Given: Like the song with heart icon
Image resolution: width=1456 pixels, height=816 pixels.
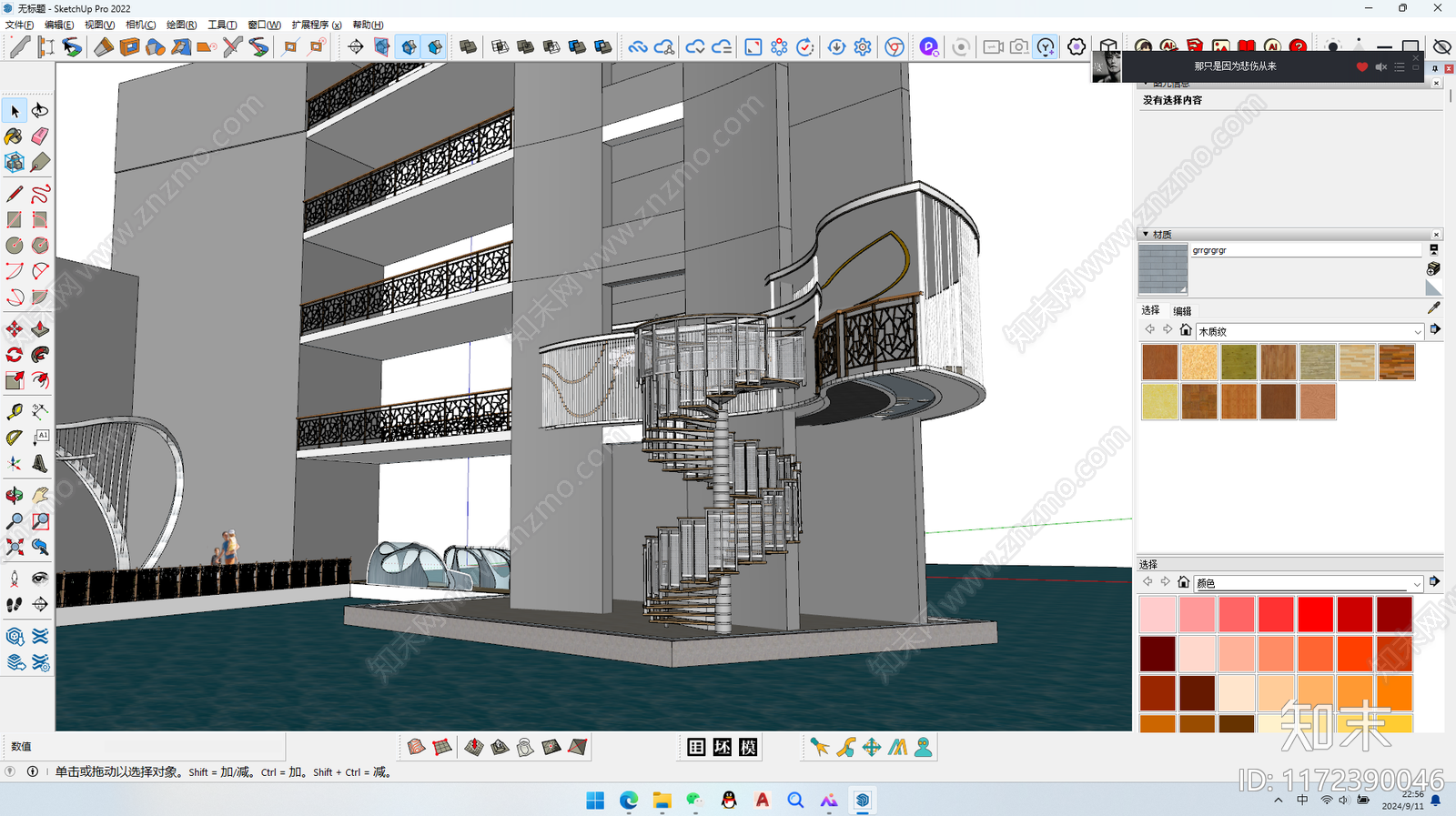Looking at the screenshot, I should pos(1362,66).
